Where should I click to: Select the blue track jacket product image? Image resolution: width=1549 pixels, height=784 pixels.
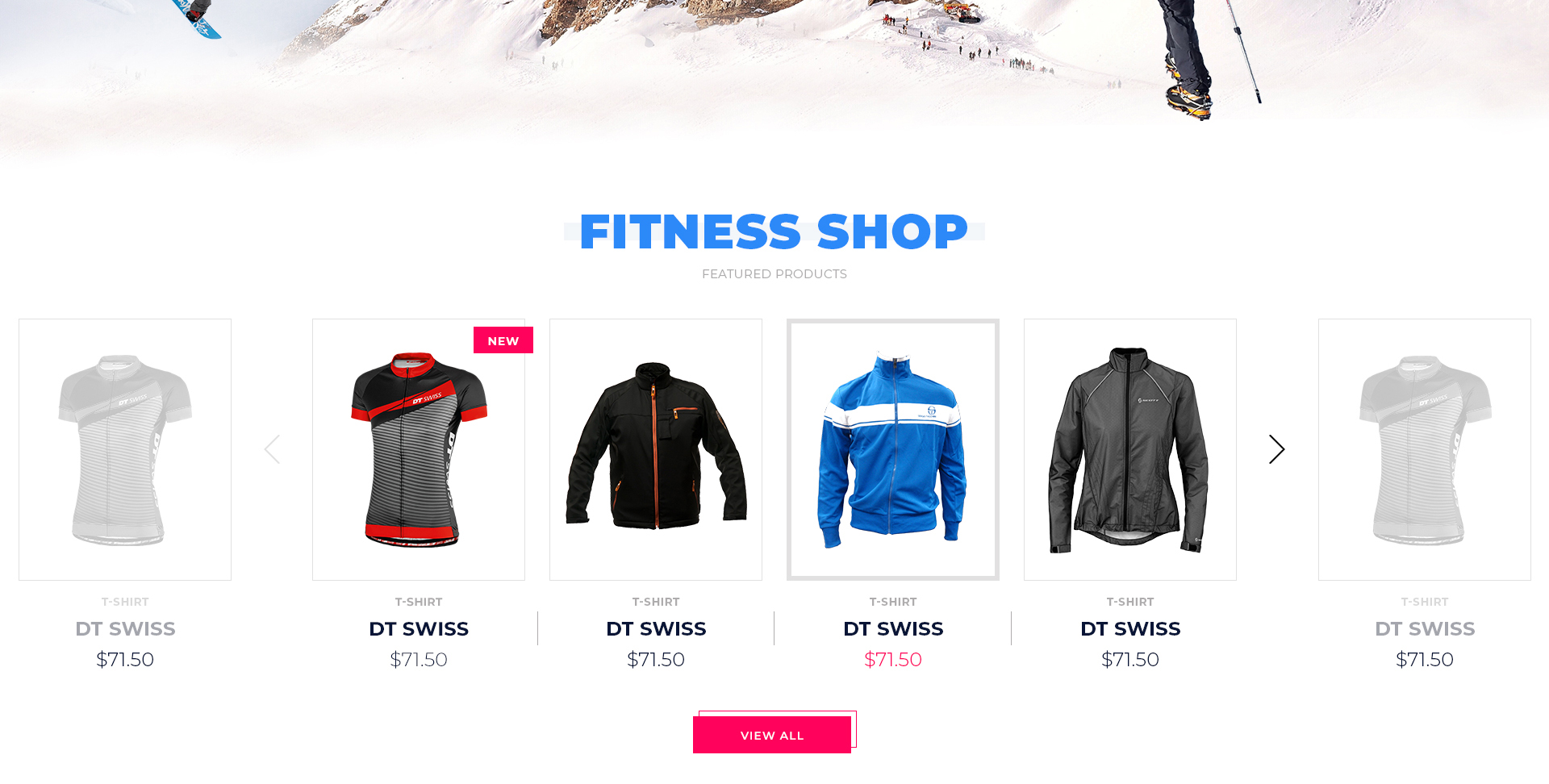point(893,449)
